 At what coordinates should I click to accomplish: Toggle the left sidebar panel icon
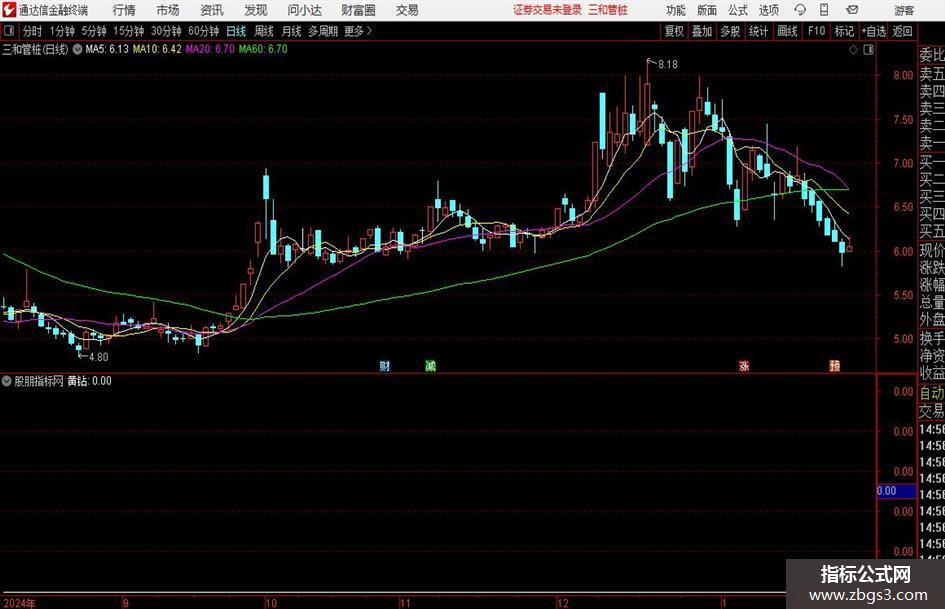coord(8,31)
